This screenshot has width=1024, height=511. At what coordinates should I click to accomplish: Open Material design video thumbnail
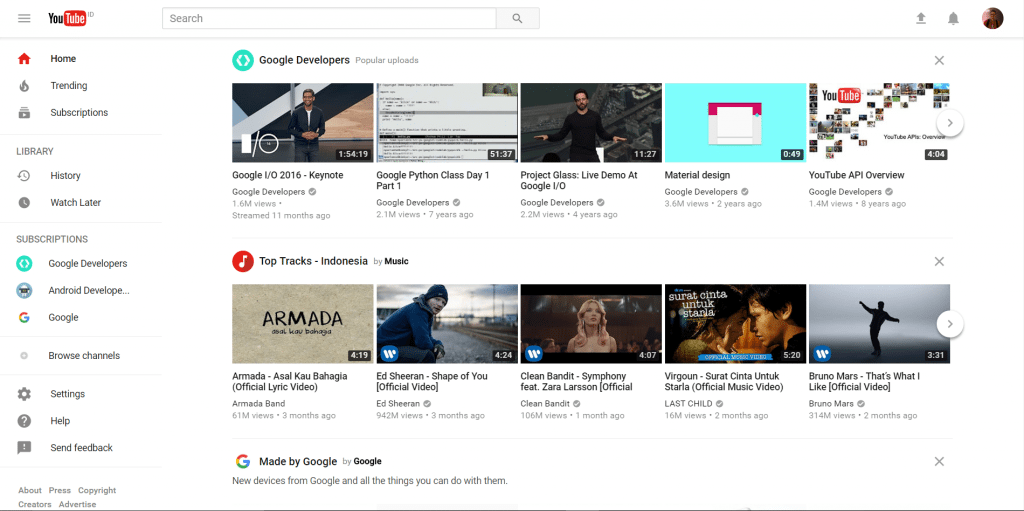(x=735, y=123)
